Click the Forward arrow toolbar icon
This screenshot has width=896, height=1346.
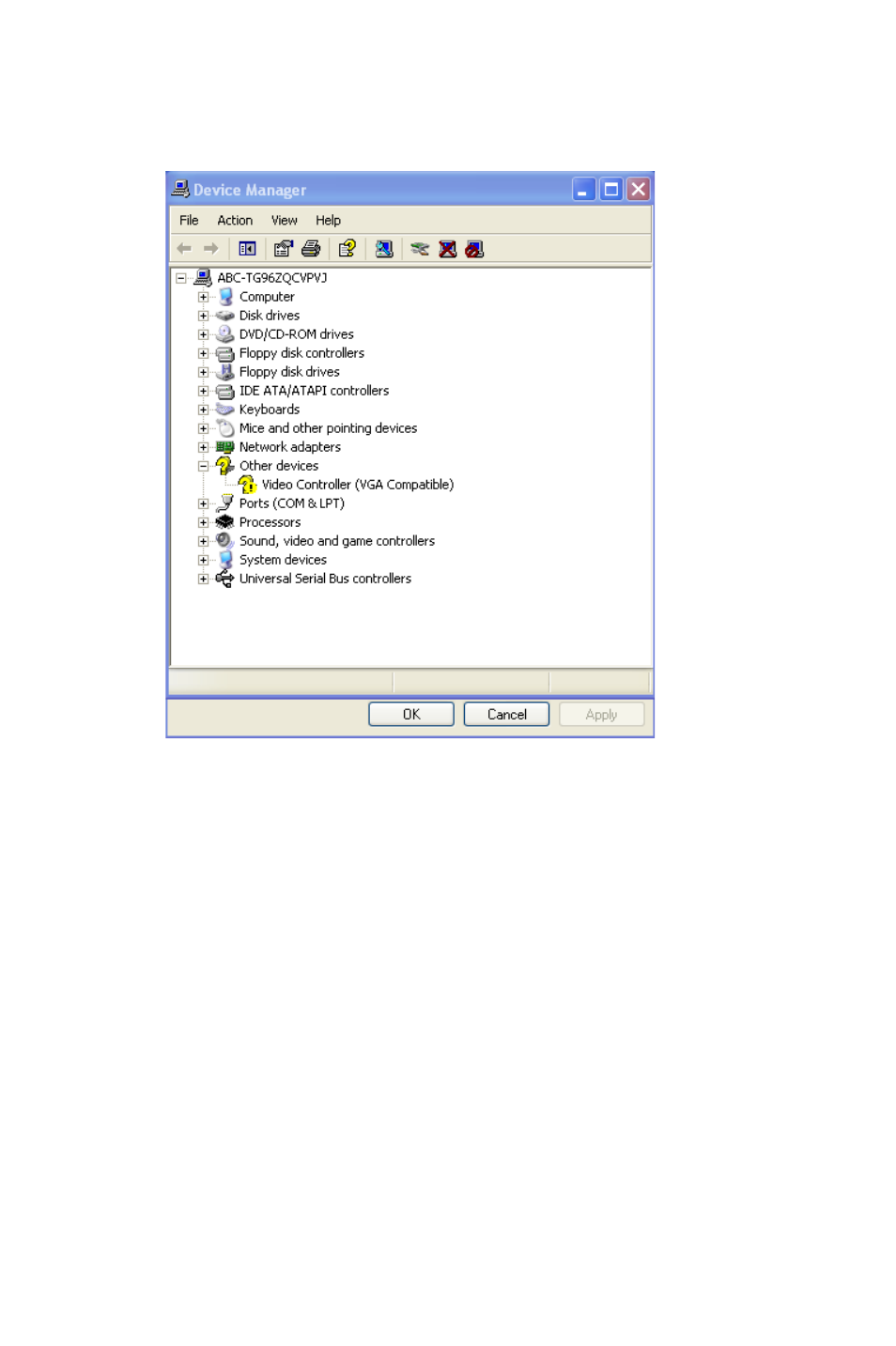tap(211, 249)
